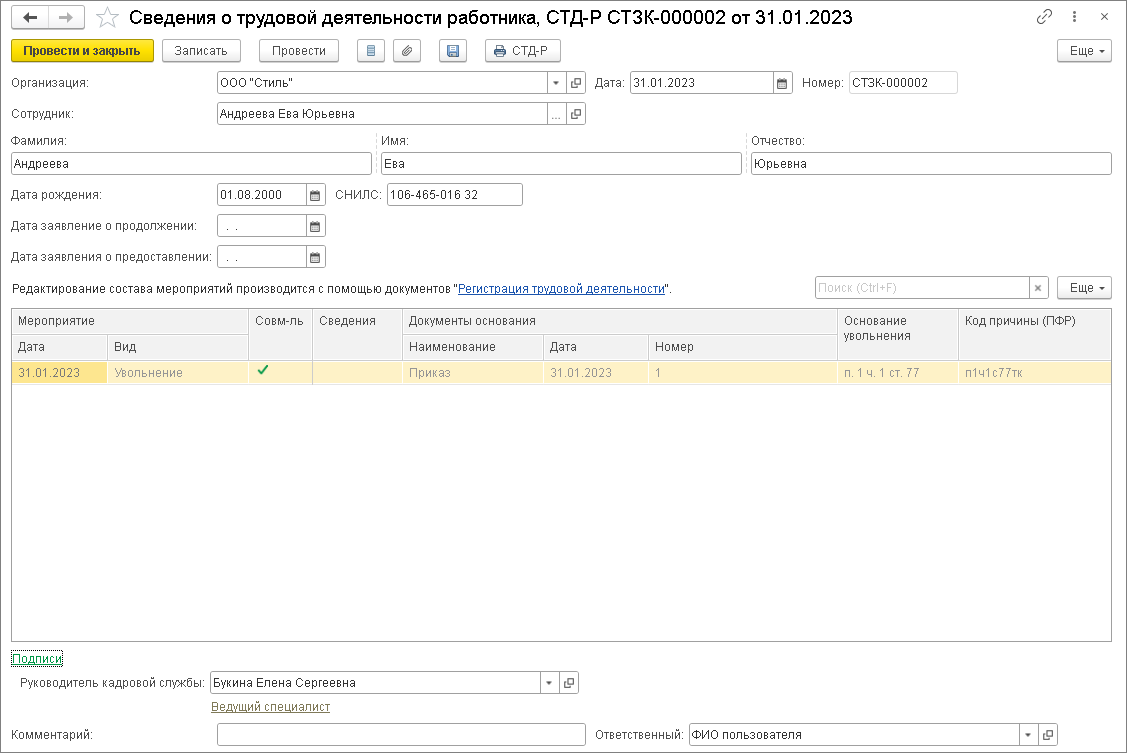Open calendar for заявления о предоставлении
The image size is (1127, 753).
315,257
